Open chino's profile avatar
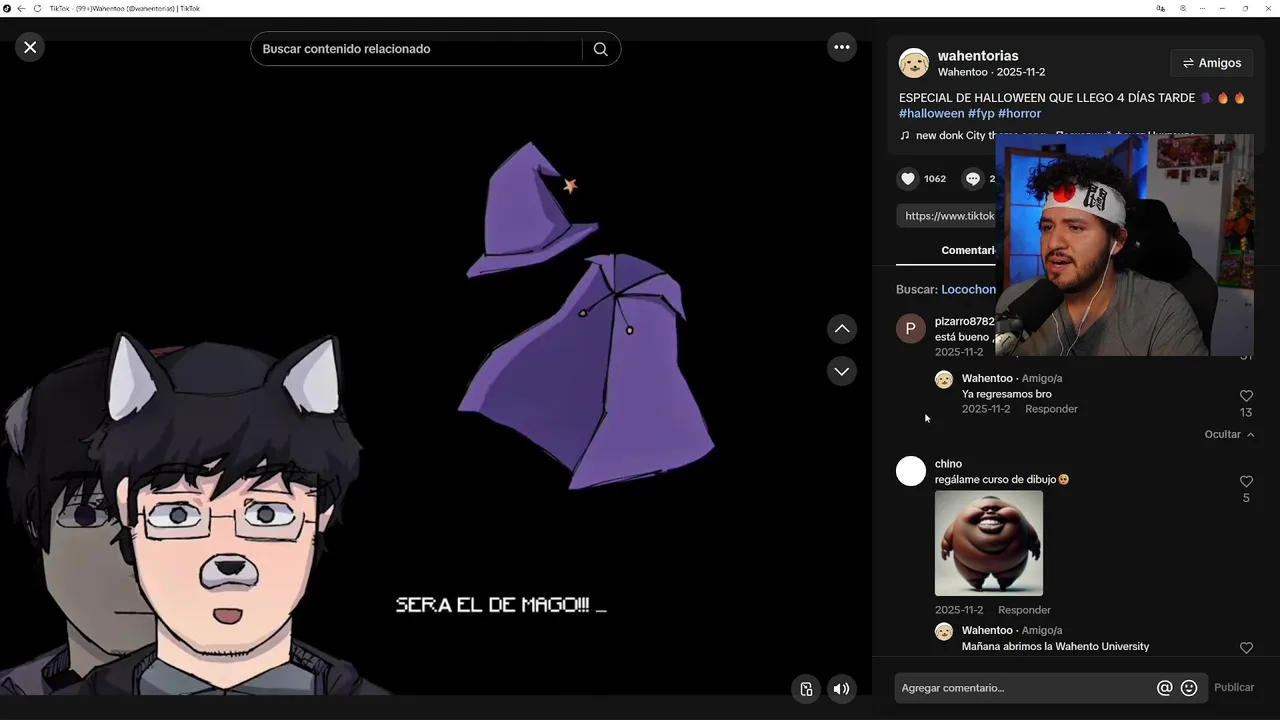The width and height of the screenshot is (1280, 720). 911,471
